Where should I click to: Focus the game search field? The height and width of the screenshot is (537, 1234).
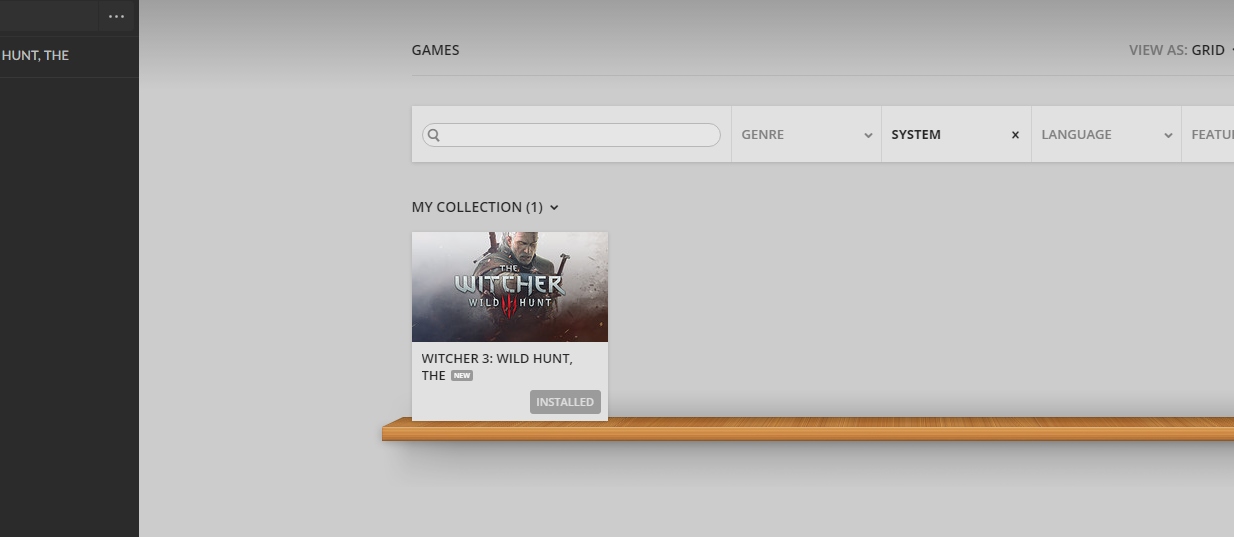[x=571, y=135]
